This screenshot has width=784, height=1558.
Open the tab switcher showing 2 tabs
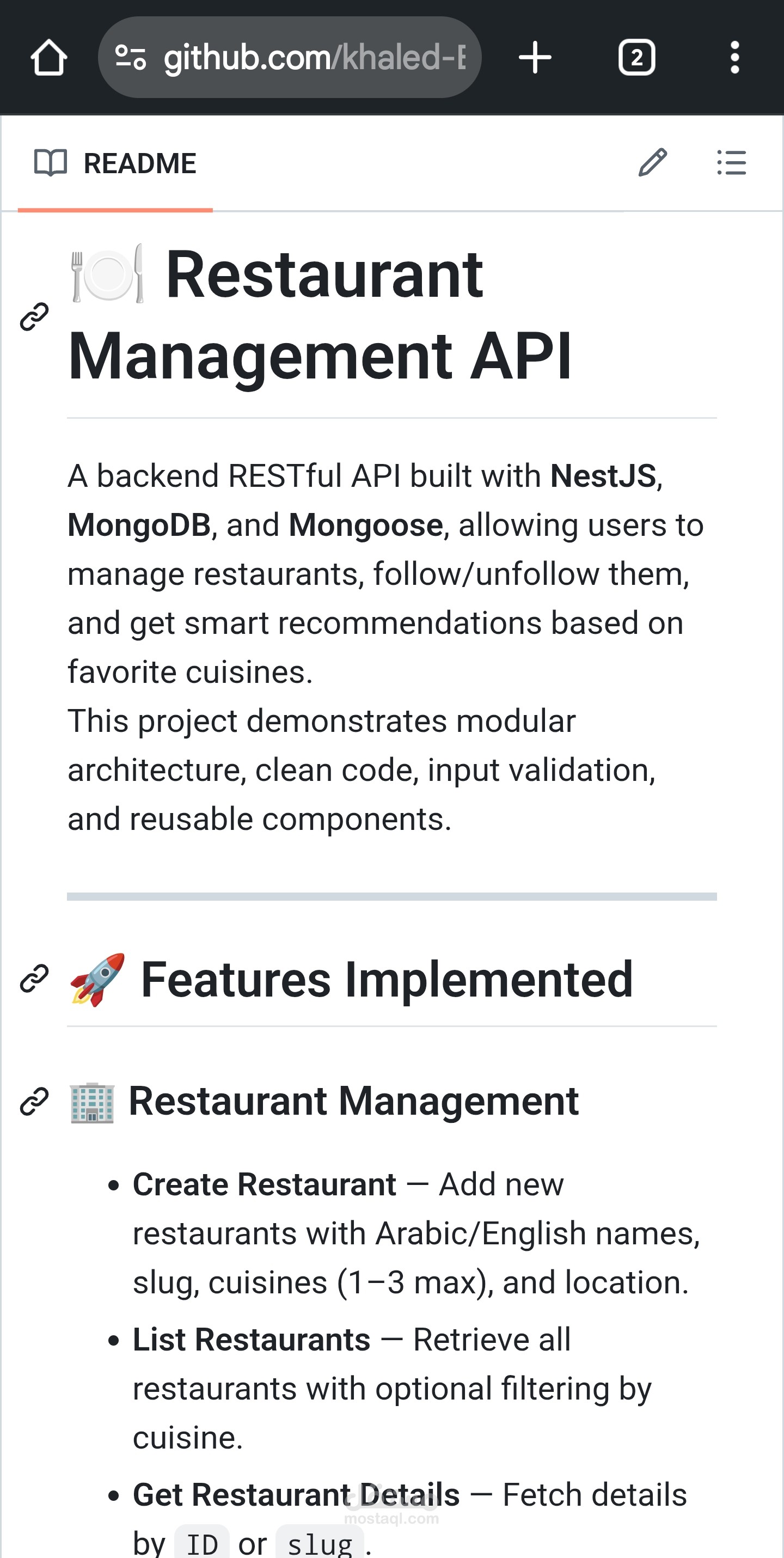click(636, 58)
